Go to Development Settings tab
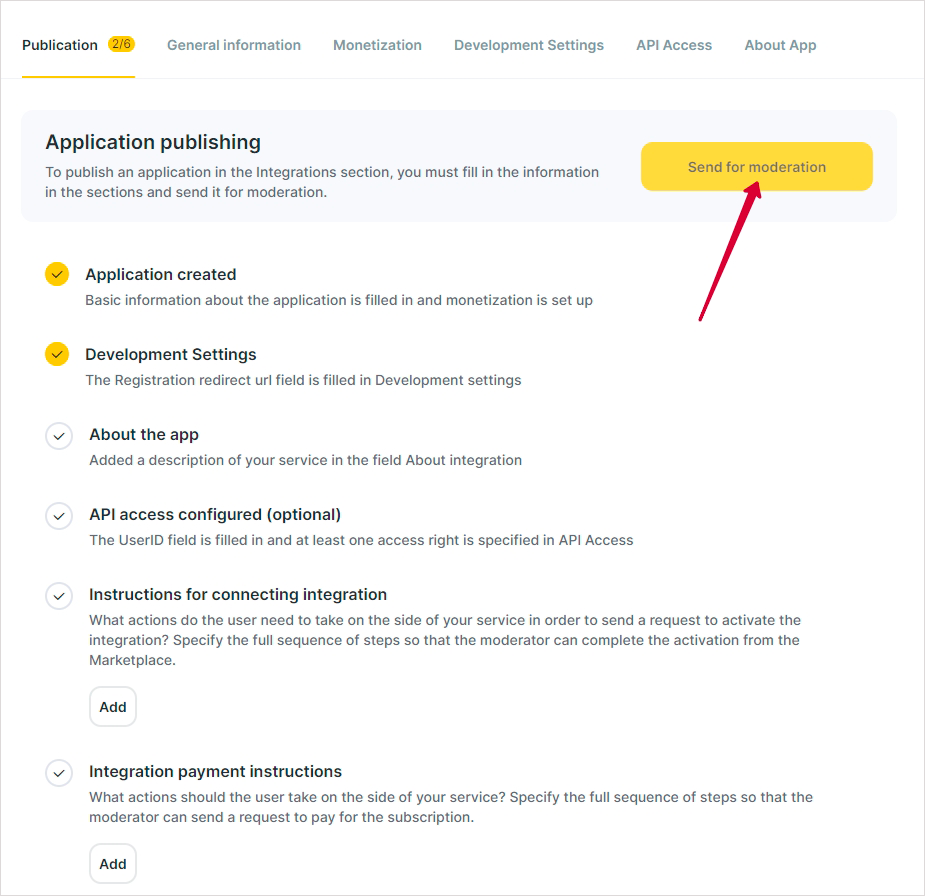 [x=529, y=45]
